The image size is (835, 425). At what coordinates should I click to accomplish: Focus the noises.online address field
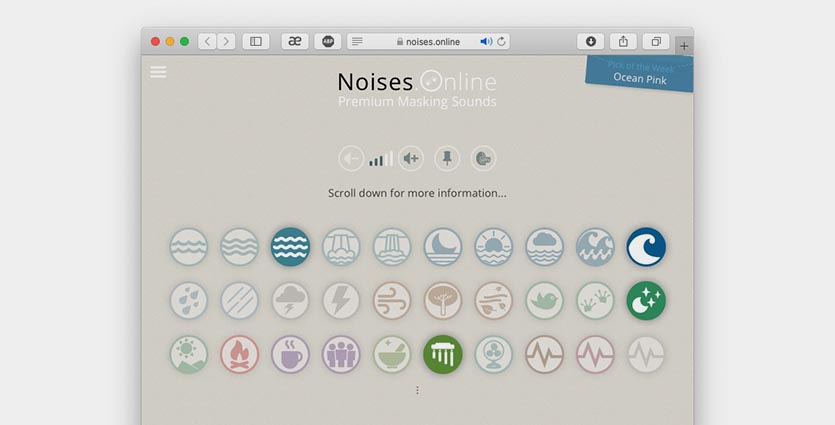coord(428,42)
